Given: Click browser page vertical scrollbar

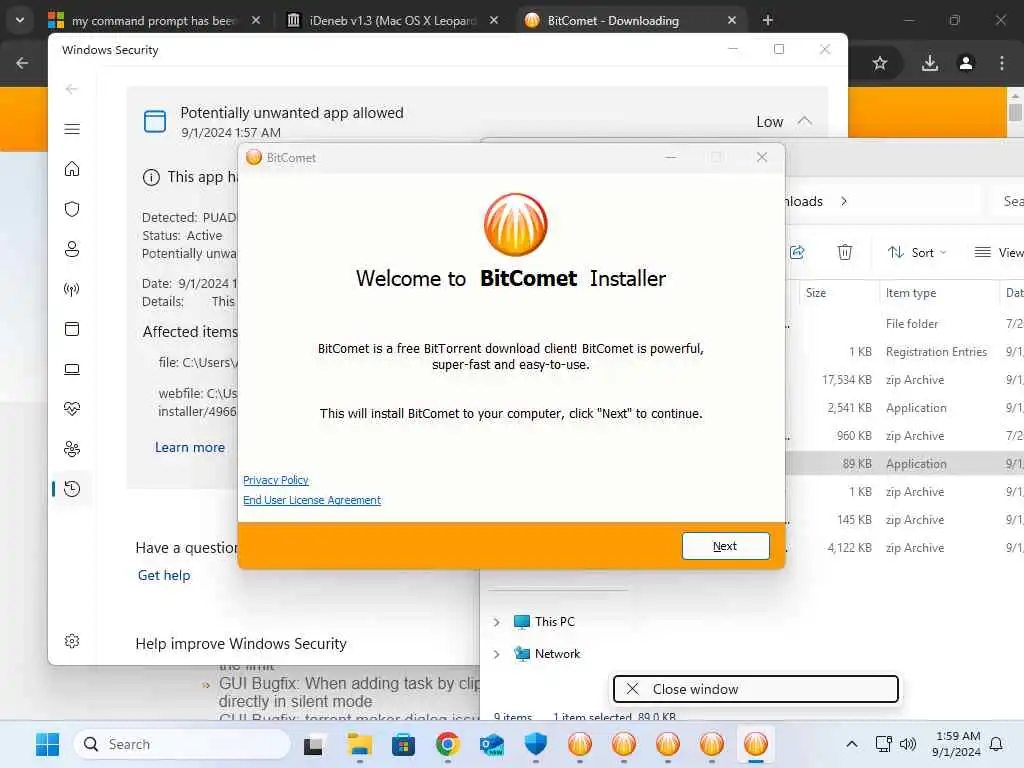Looking at the screenshot, I should (1015, 112).
